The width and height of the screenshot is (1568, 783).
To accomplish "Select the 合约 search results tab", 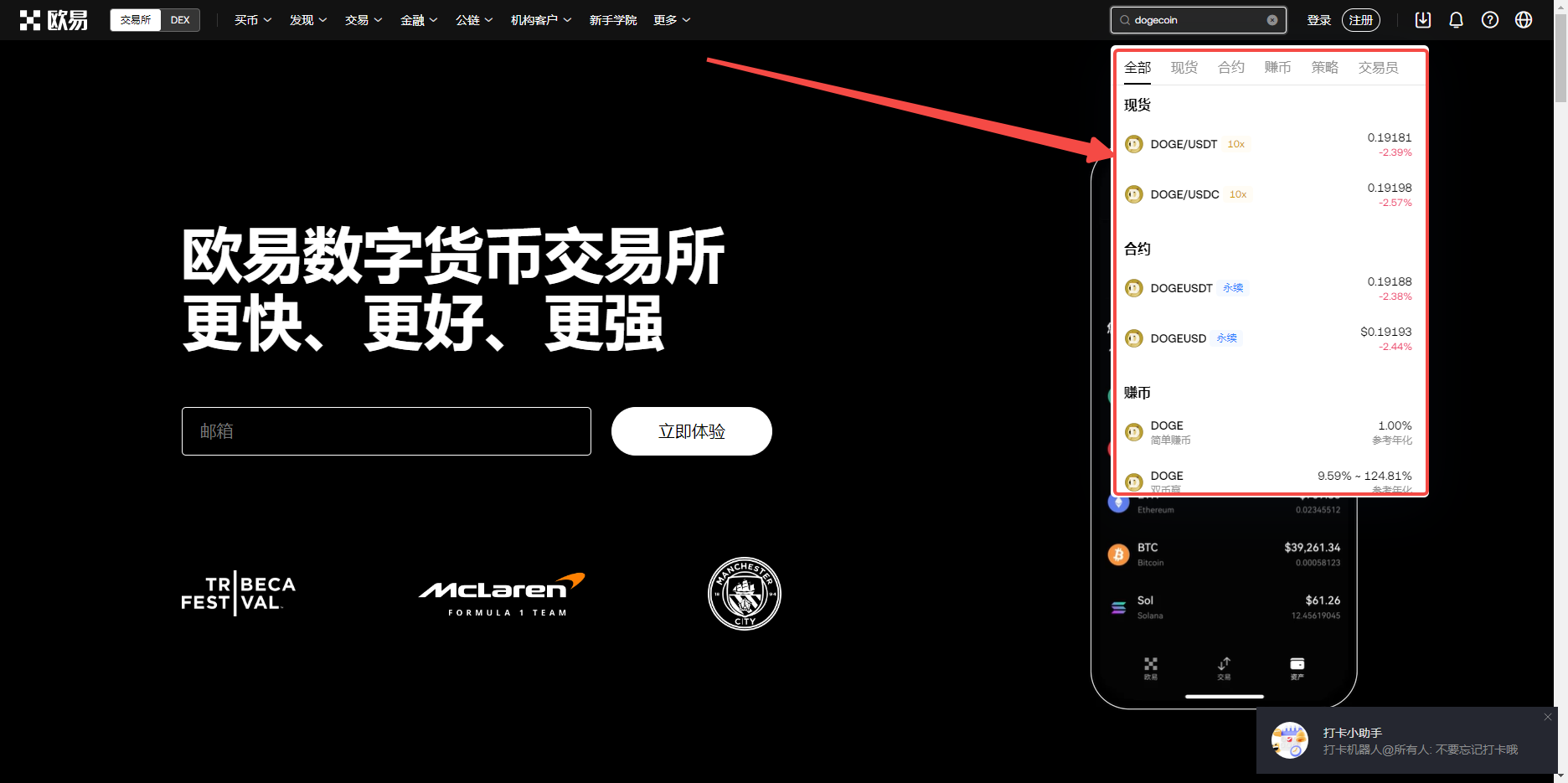I will (1231, 68).
